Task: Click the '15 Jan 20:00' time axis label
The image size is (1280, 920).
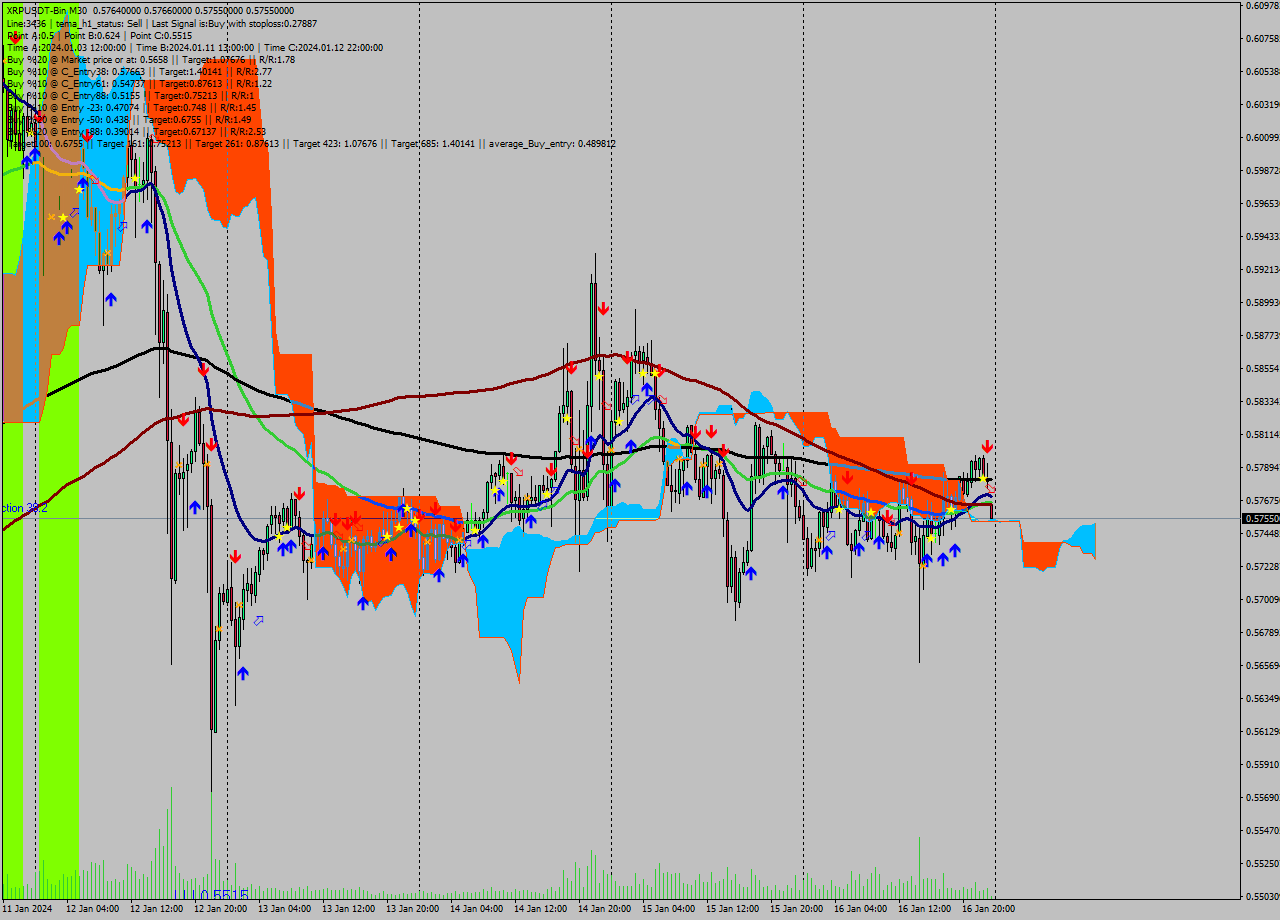Action: pyautogui.click(x=796, y=908)
